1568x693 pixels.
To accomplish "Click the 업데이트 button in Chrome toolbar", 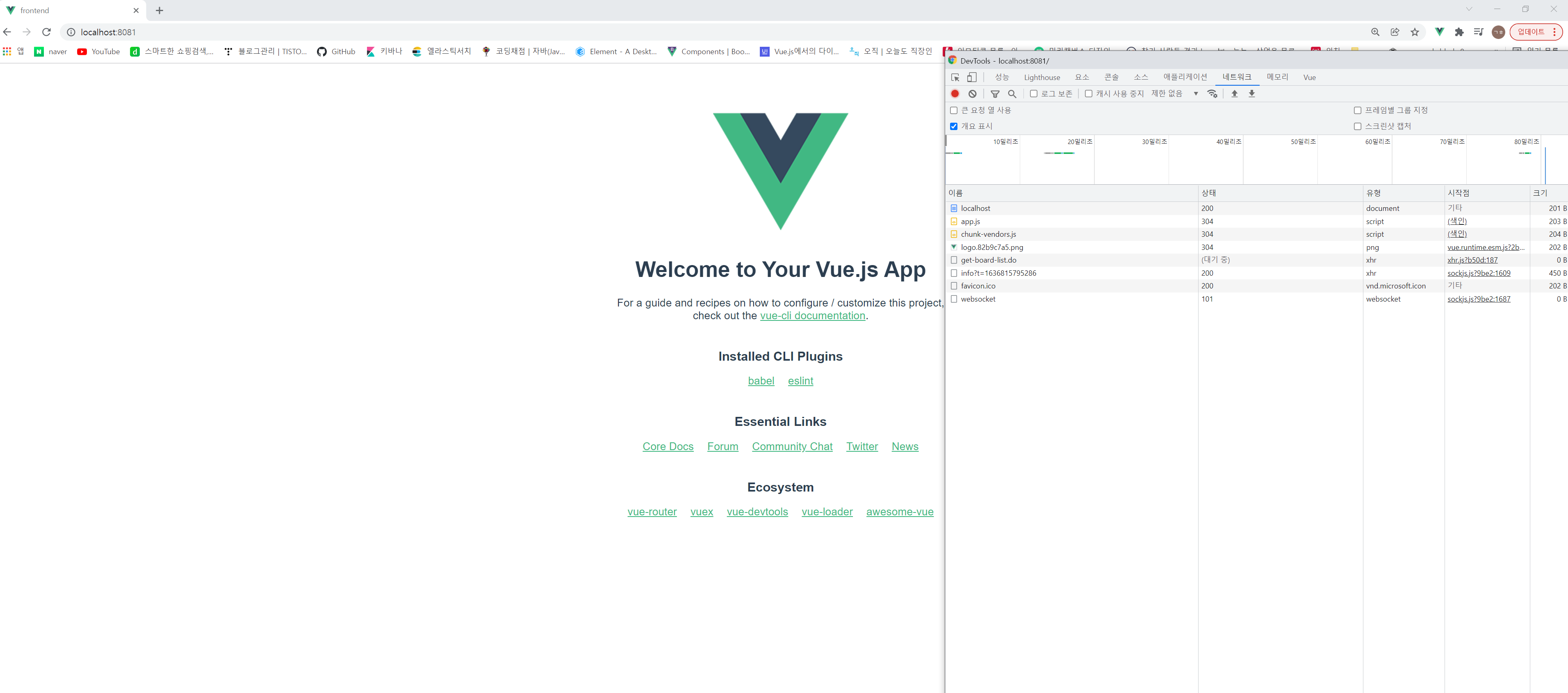I will (1530, 32).
